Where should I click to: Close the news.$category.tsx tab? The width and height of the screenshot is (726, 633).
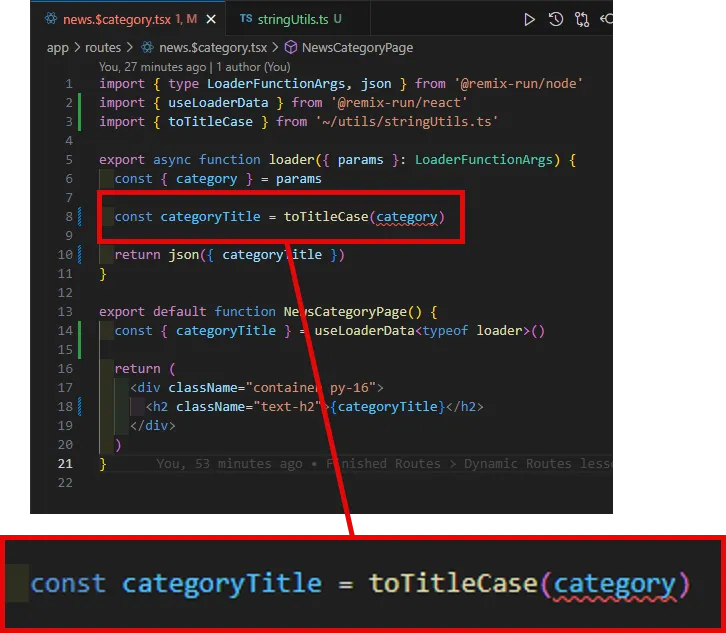coord(211,19)
